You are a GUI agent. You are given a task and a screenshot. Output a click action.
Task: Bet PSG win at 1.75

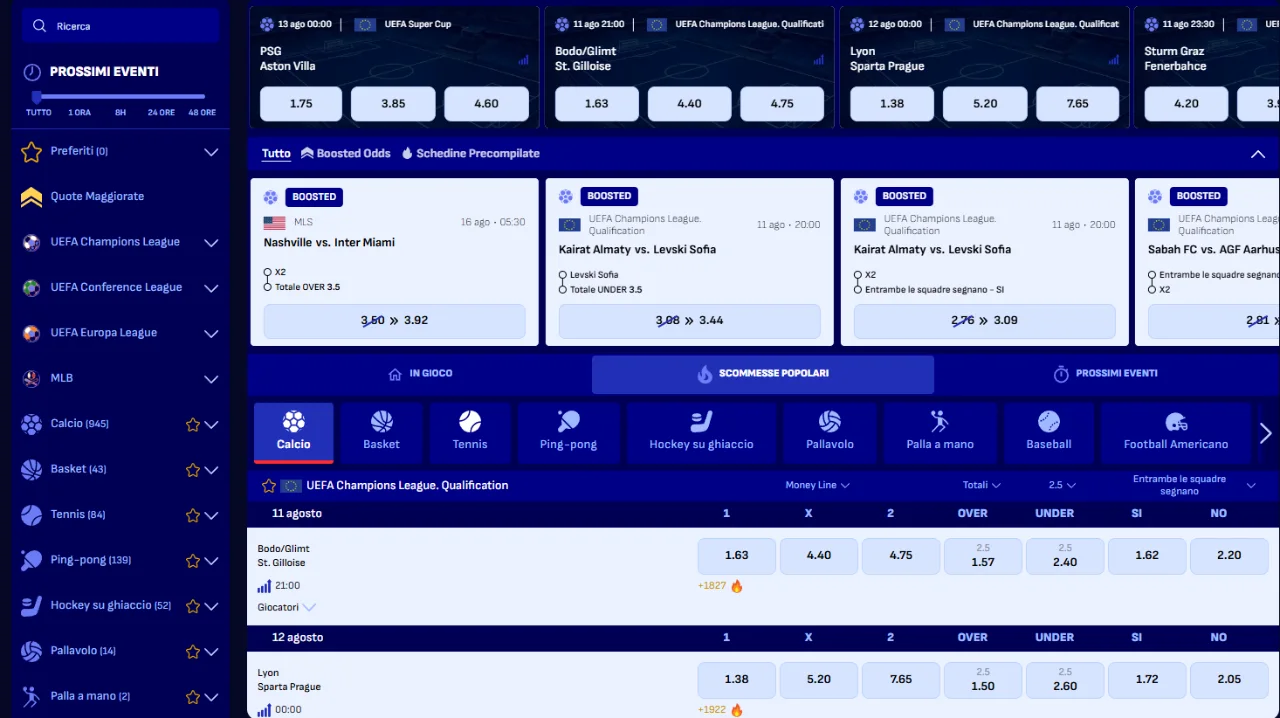click(x=301, y=104)
